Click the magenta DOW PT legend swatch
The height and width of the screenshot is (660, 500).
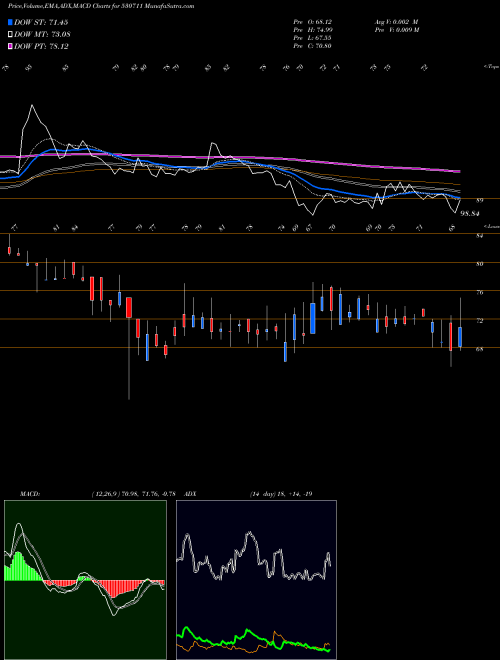click(x=11, y=46)
